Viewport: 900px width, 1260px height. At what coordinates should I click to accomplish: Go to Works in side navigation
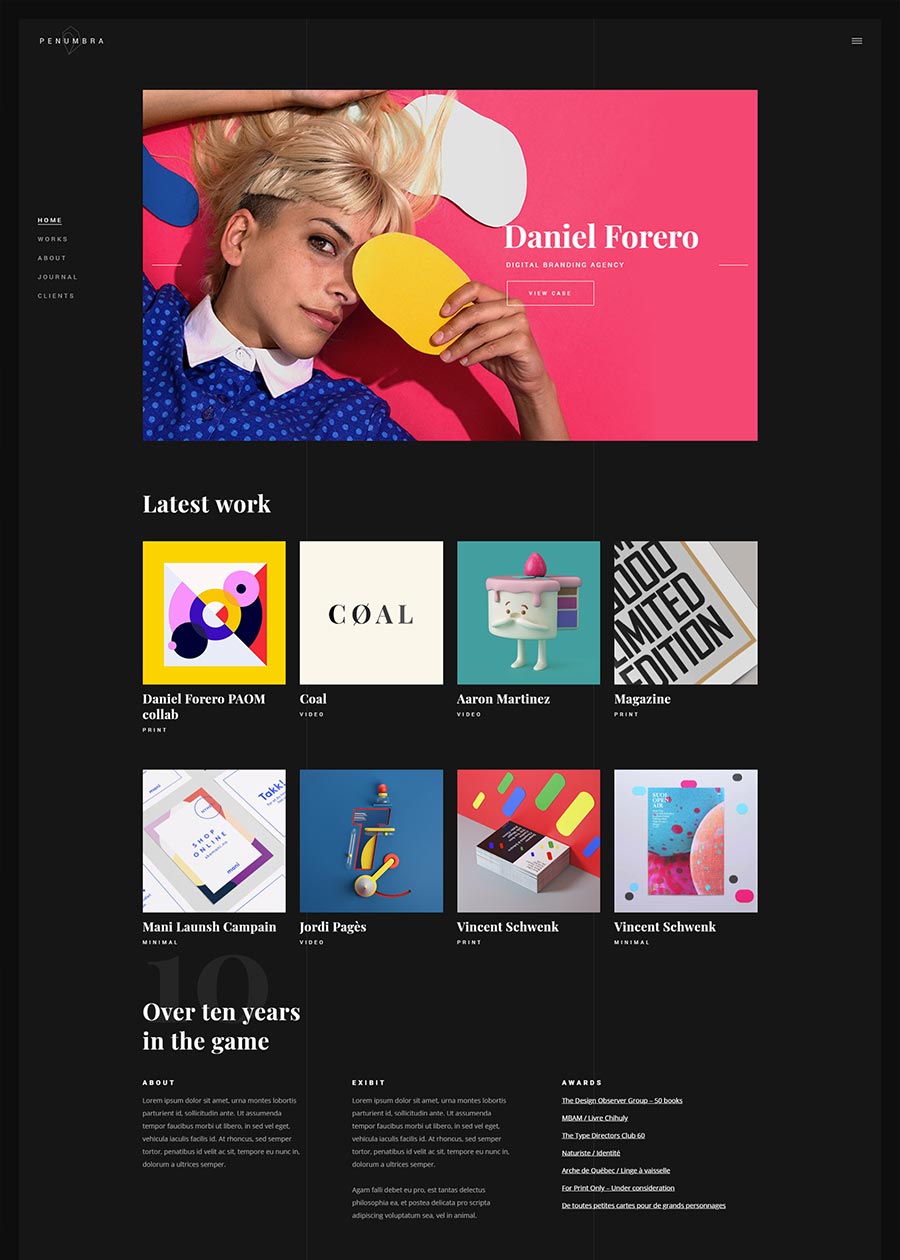tap(53, 239)
